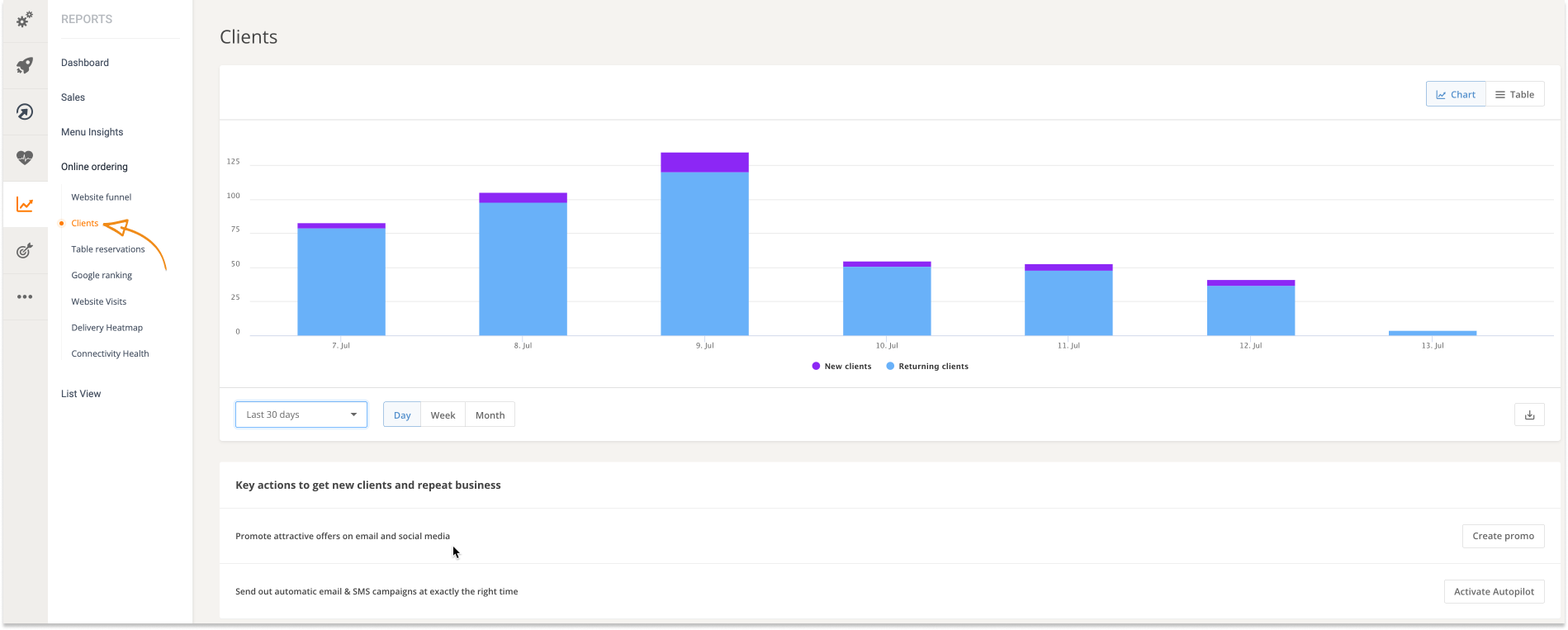
Task: Open the Sales report
Action: click(x=73, y=97)
